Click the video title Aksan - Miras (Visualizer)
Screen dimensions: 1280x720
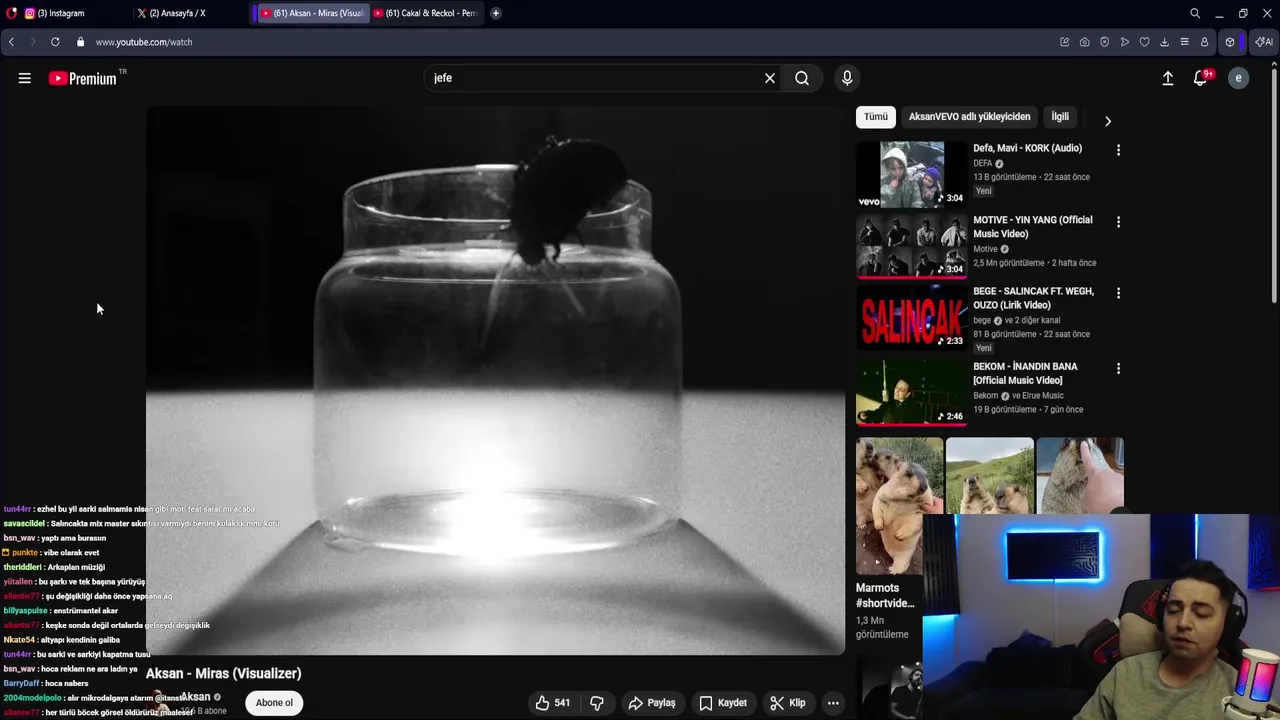click(223, 673)
